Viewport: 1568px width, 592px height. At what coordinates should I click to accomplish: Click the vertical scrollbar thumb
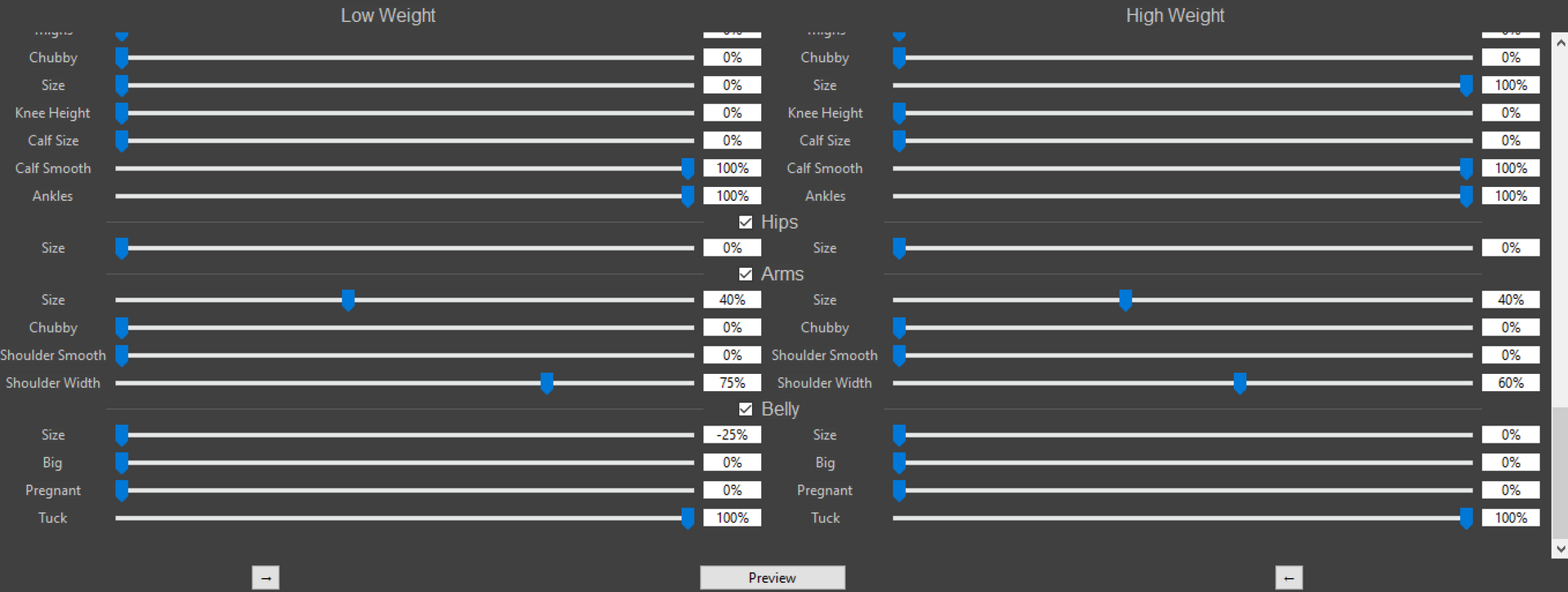click(1560, 472)
